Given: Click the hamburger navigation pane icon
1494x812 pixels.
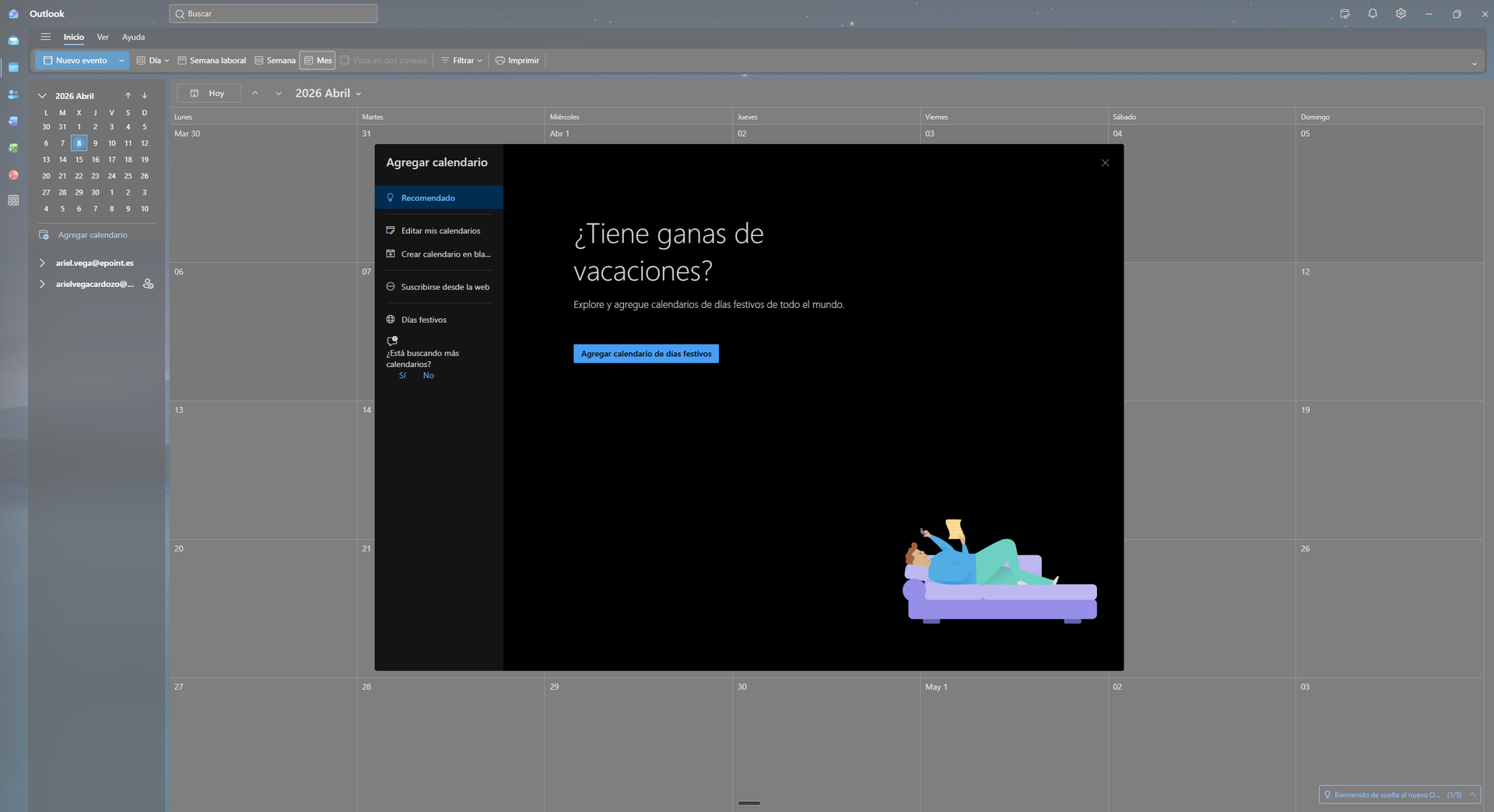Looking at the screenshot, I should (46, 37).
